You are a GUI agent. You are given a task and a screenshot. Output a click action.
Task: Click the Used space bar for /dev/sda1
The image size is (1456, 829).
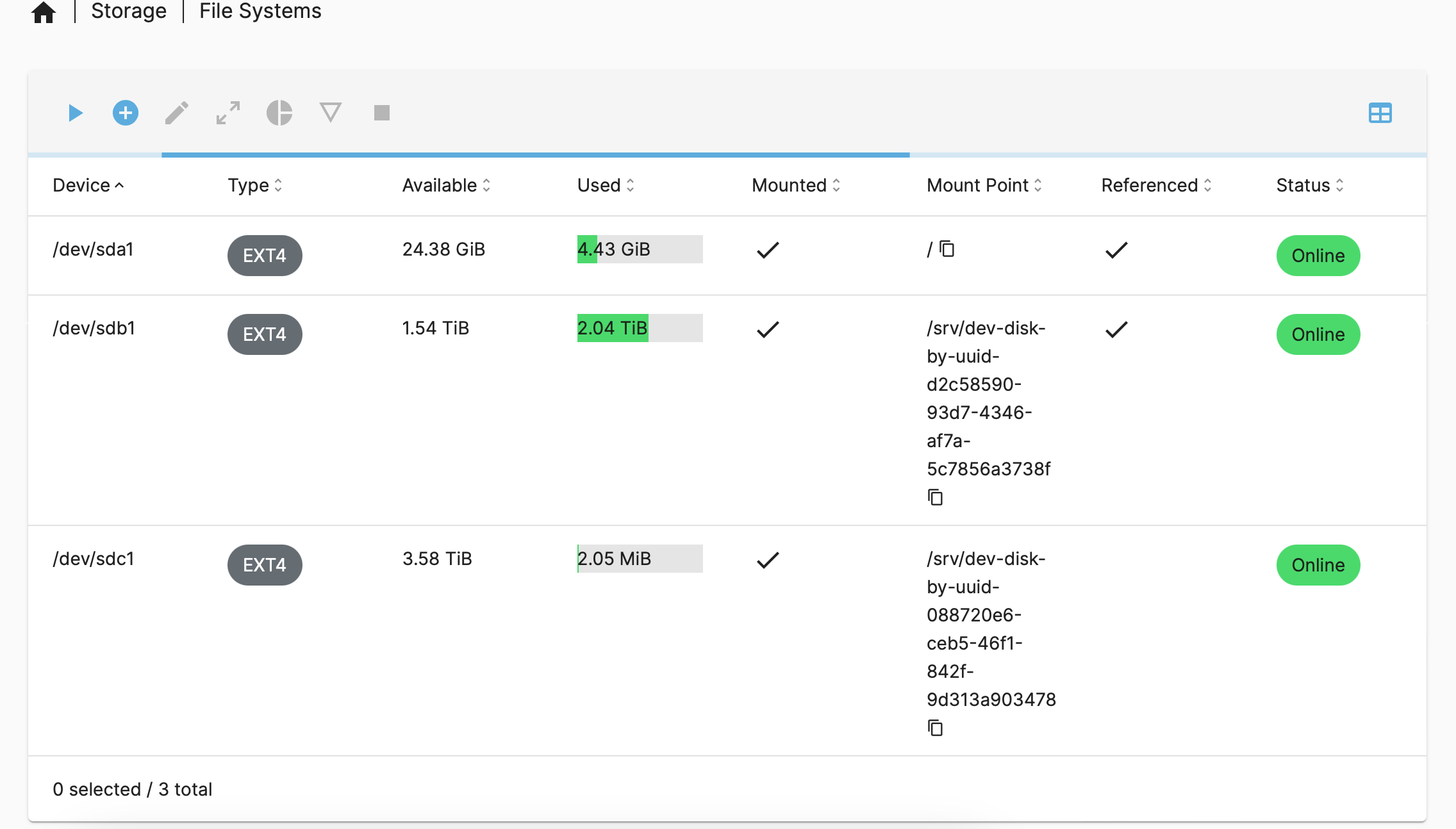coord(639,249)
